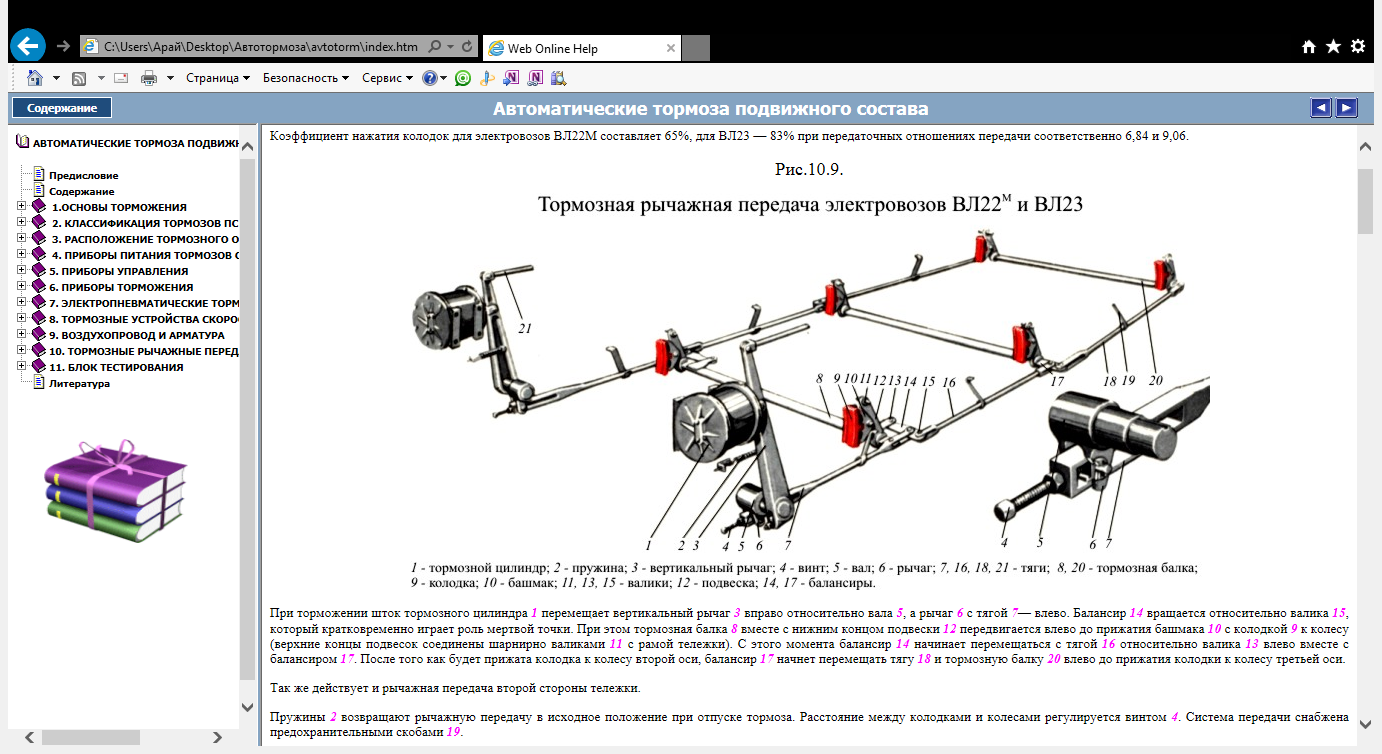Click the next topic right arrow button

tap(1347, 108)
